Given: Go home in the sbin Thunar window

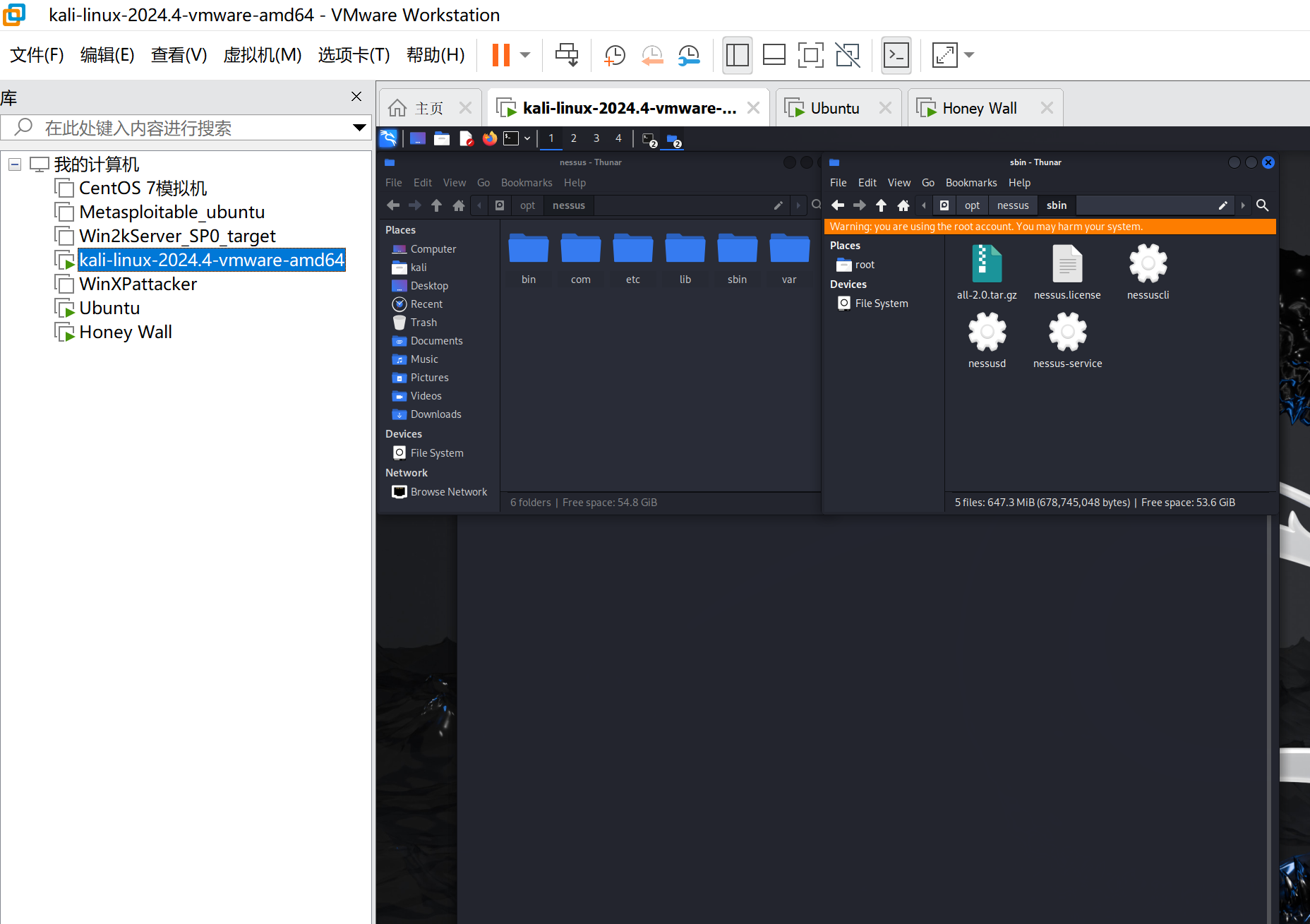Looking at the screenshot, I should click(903, 205).
